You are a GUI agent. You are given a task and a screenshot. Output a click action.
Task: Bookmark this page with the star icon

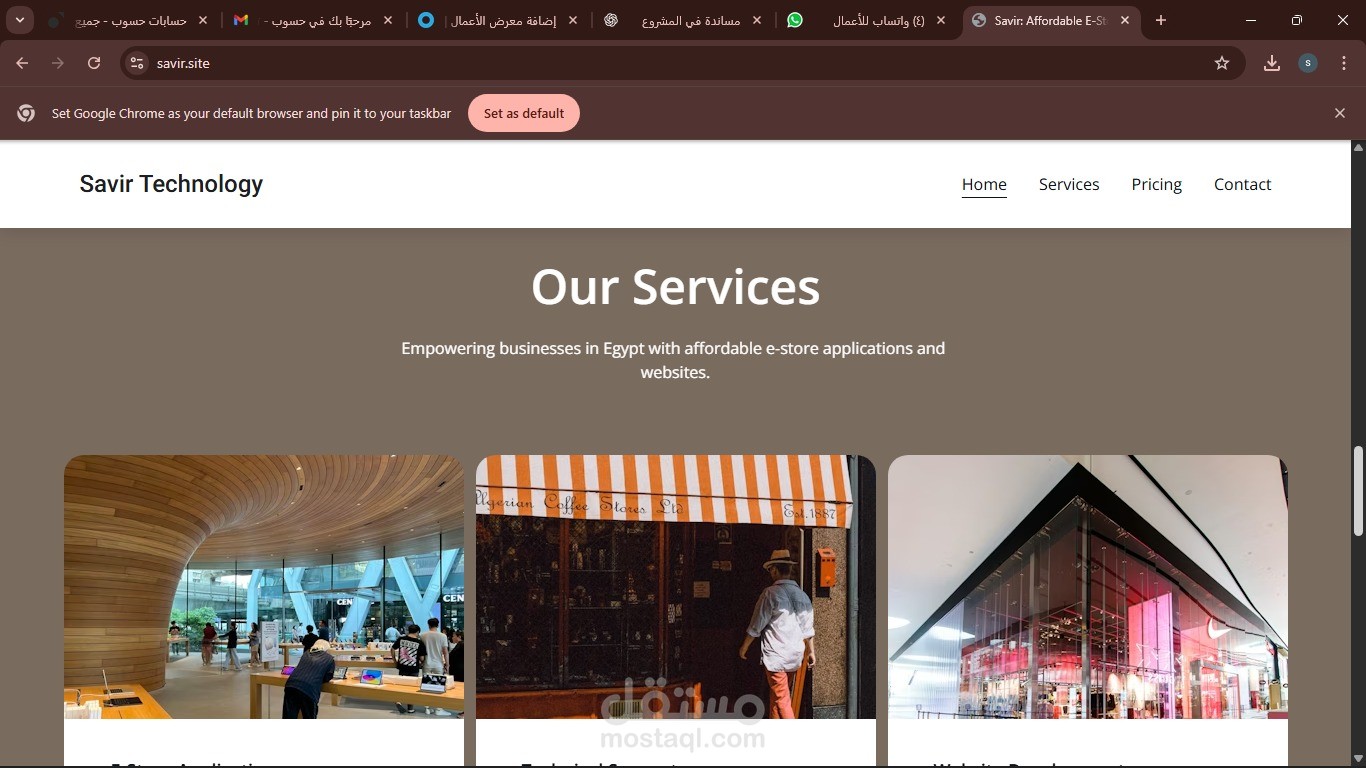click(x=1222, y=63)
